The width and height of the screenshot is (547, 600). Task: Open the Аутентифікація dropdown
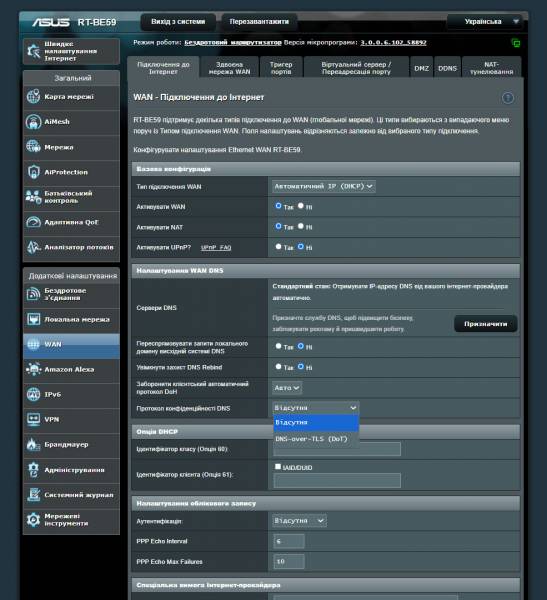(x=299, y=521)
